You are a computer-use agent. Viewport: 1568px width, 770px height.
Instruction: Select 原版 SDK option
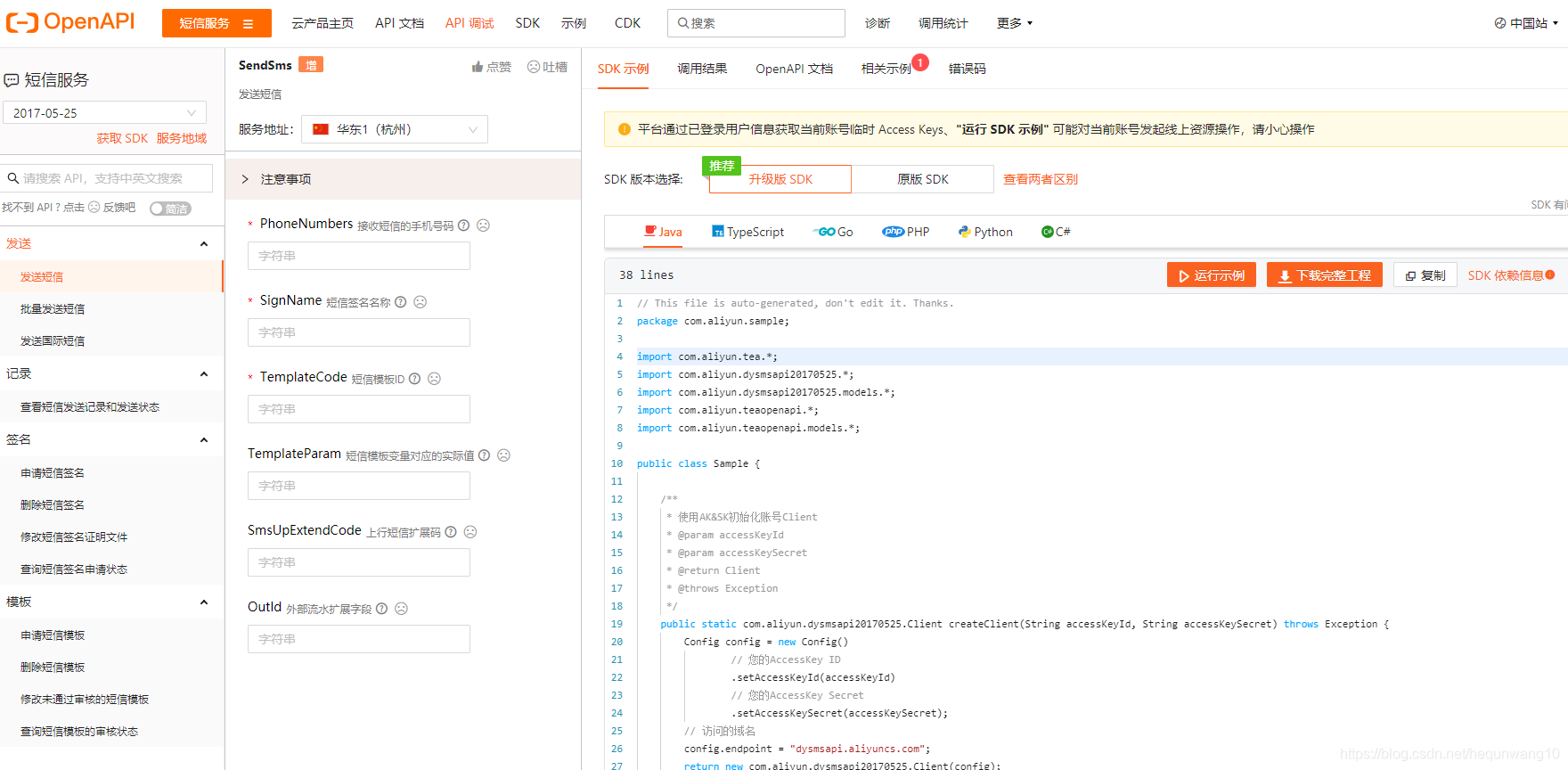(x=923, y=179)
